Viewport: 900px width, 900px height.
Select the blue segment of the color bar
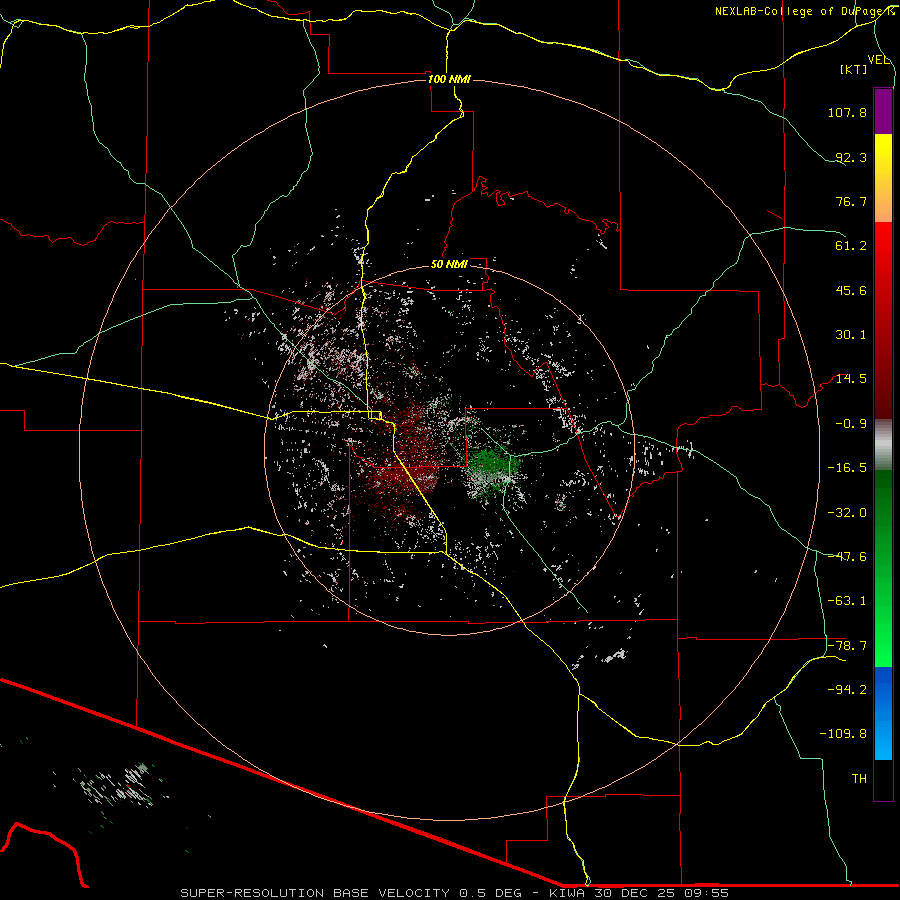tap(883, 713)
